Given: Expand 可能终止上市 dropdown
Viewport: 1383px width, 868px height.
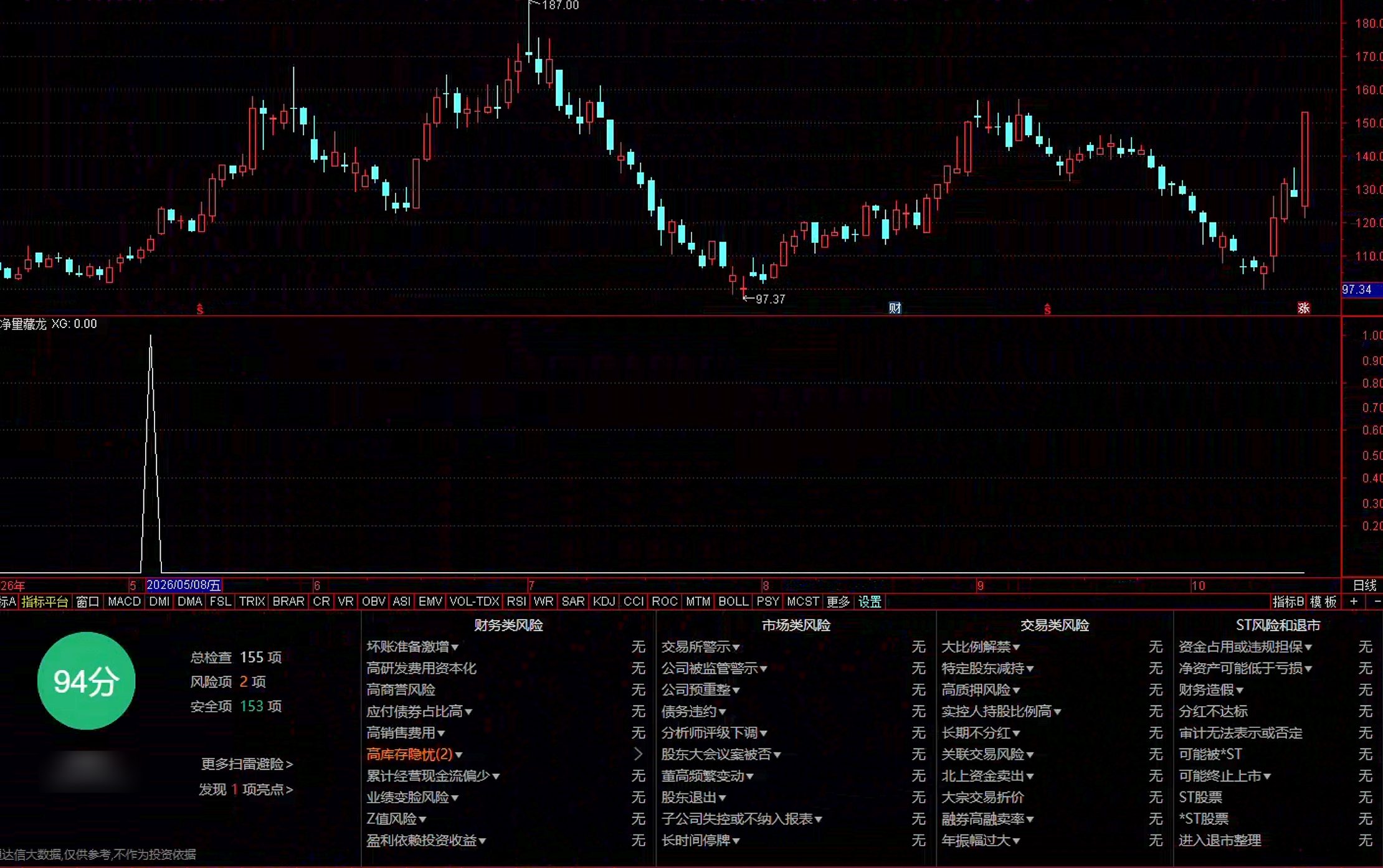Looking at the screenshot, I should pos(1225,776).
